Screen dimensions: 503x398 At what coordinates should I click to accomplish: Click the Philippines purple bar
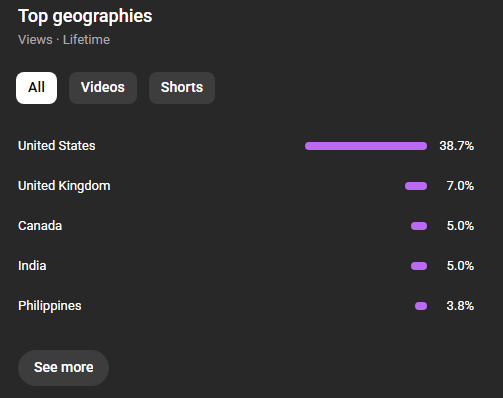click(x=421, y=306)
